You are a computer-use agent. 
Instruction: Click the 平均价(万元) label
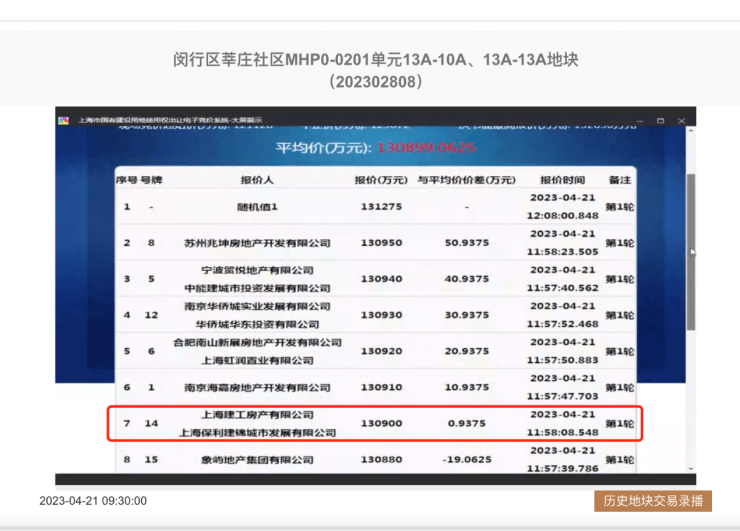point(324,148)
